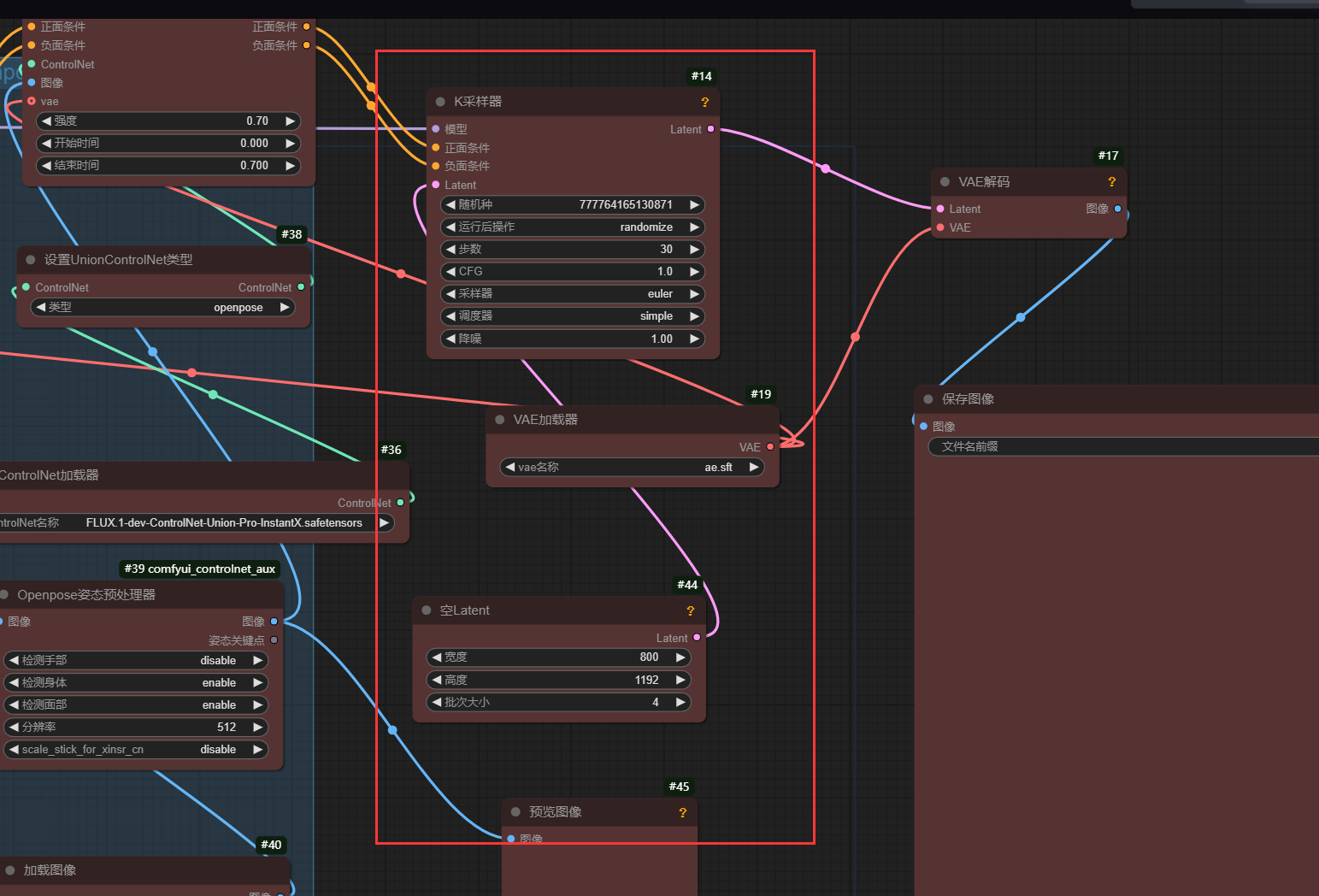This screenshot has width=1319, height=896.
Task: Open the 采样器 euler dropdown
Action: [573, 294]
